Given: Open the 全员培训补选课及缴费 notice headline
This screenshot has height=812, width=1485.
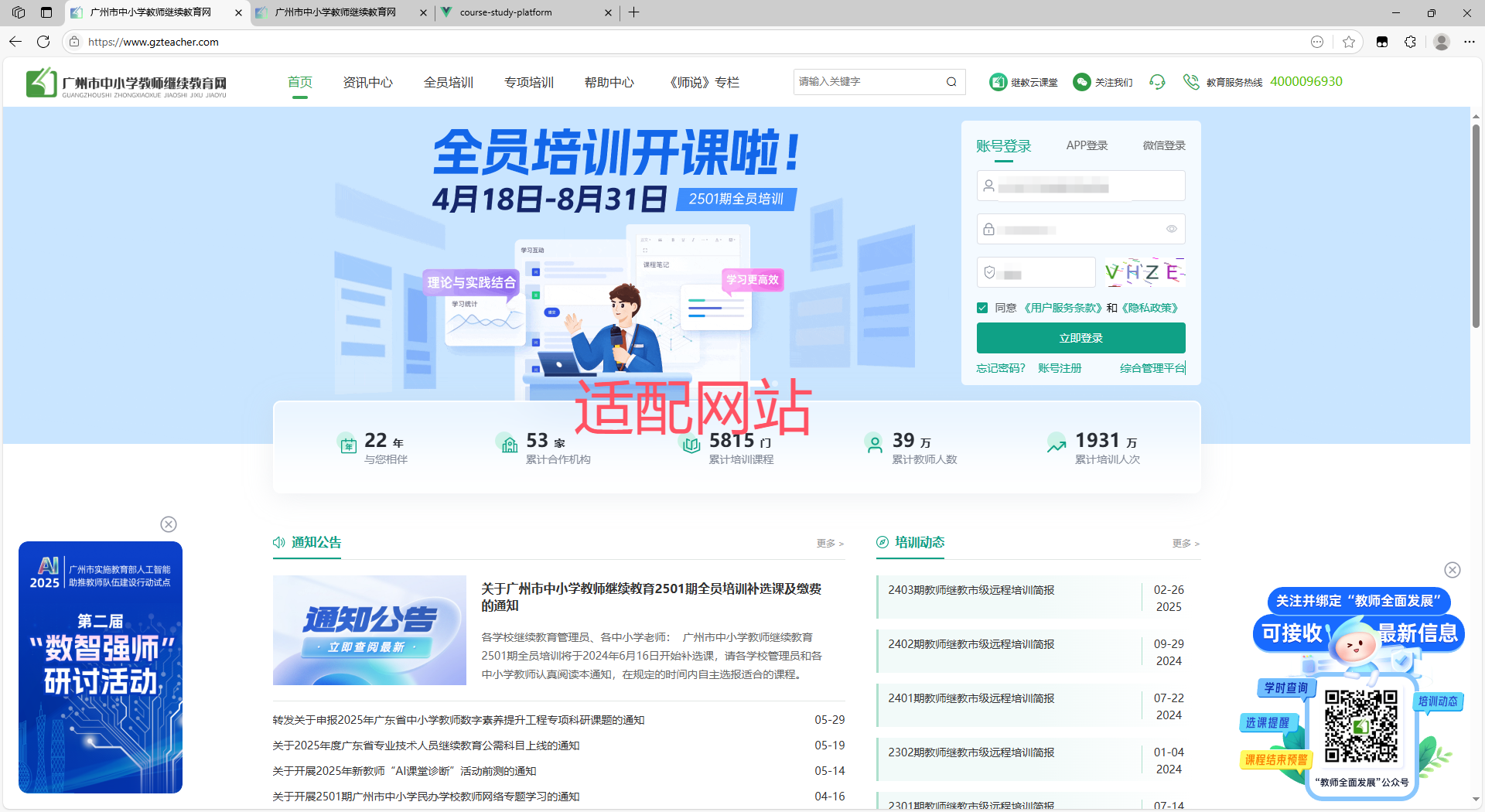Looking at the screenshot, I should 651,597.
